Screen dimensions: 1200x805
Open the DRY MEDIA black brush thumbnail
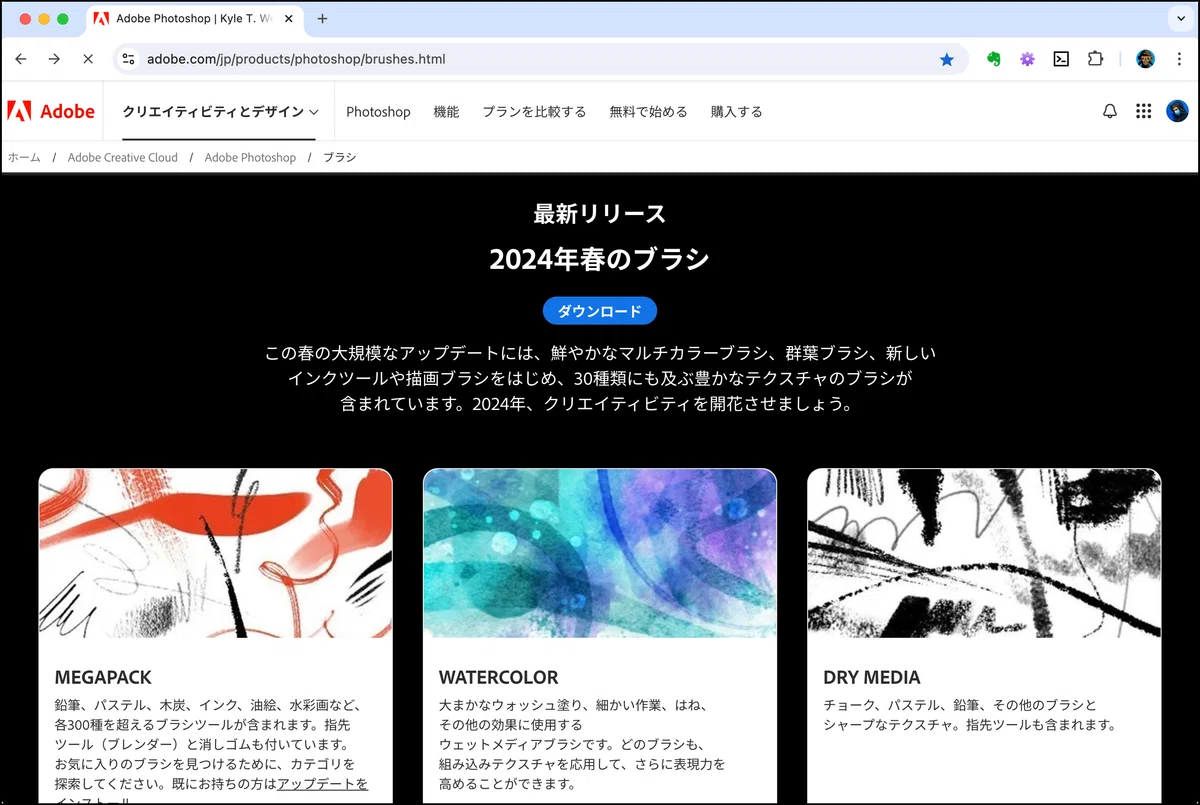[984, 553]
